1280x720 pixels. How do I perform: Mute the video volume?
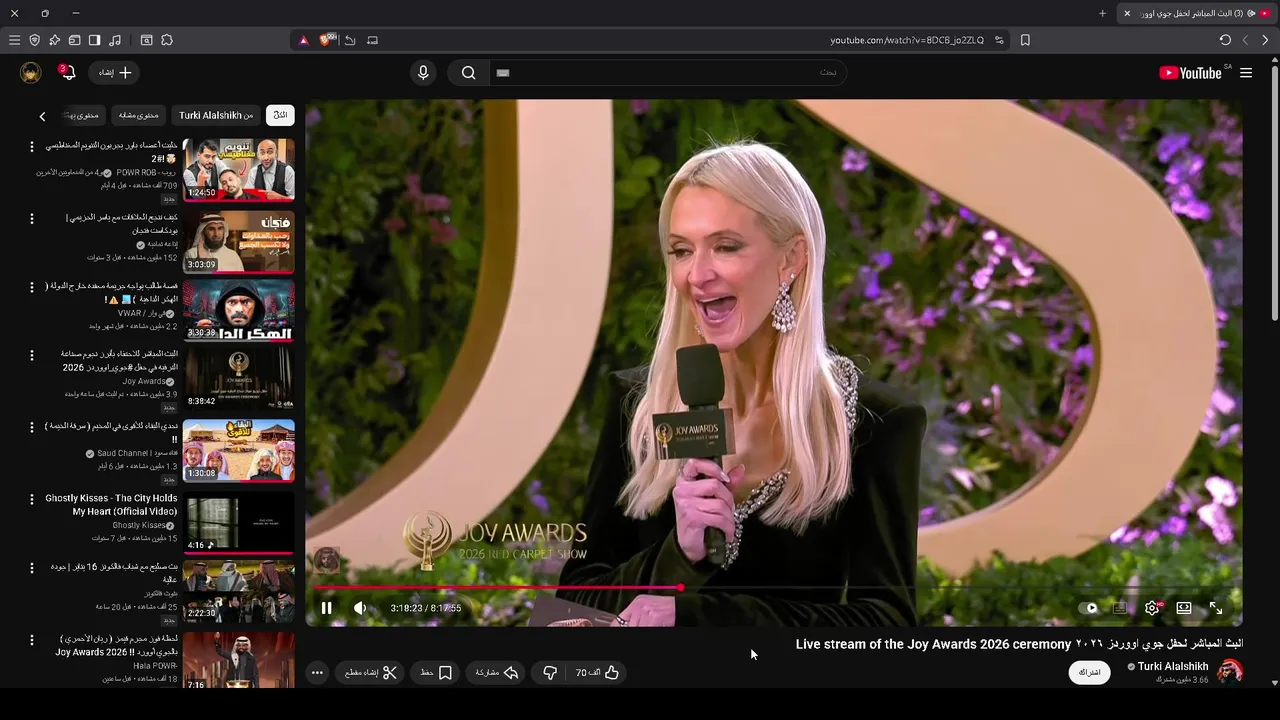click(360, 608)
